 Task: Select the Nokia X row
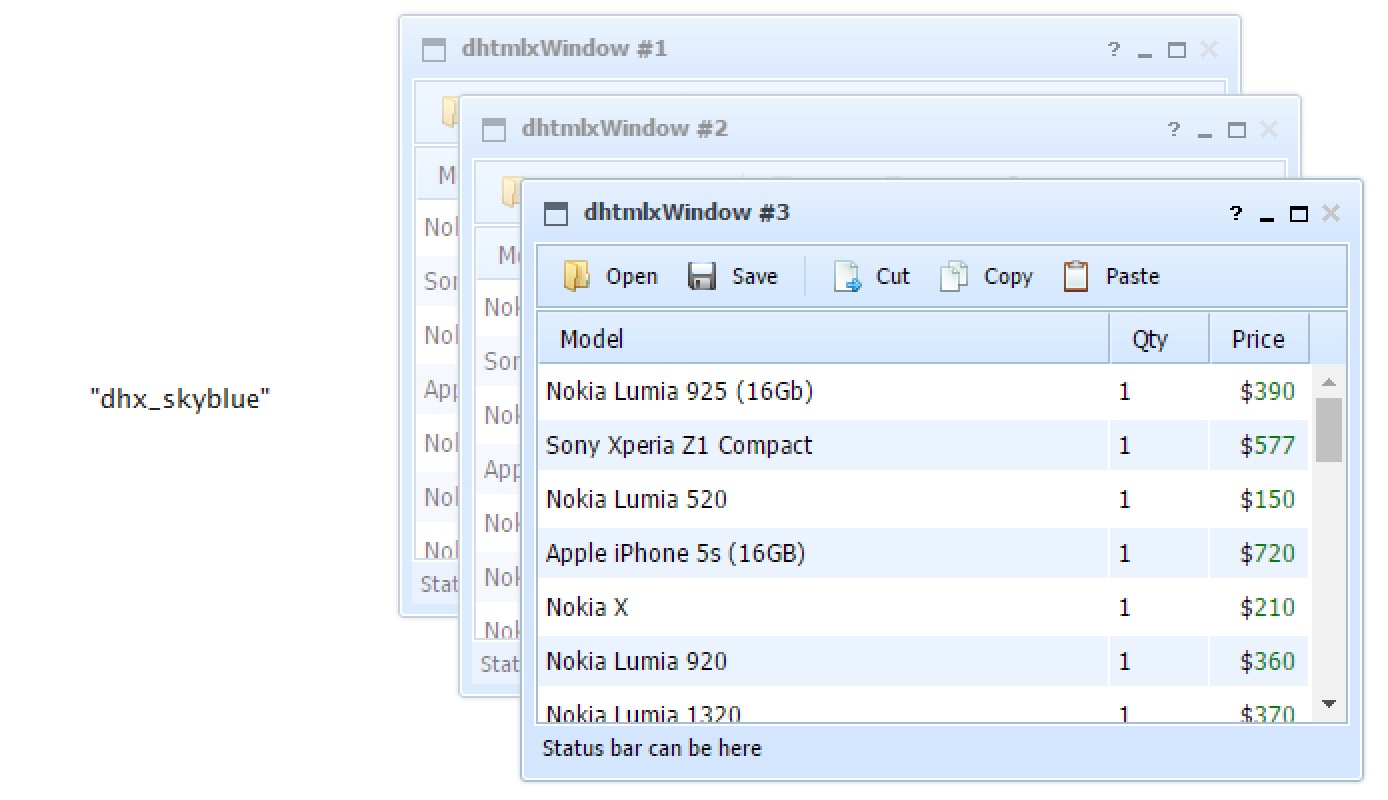tap(923, 607)
